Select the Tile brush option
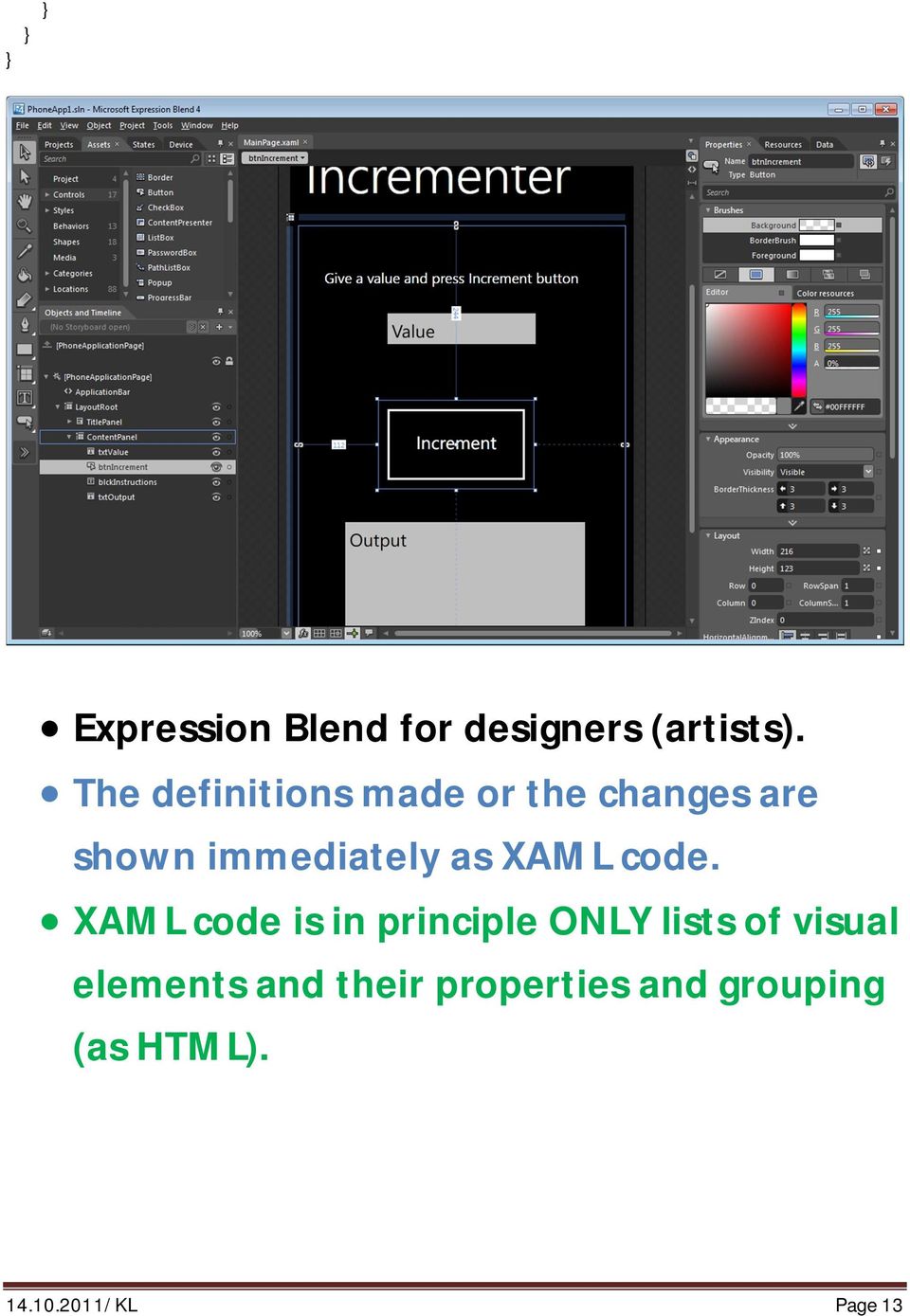This screenshot has height=1316, width=910. [828, 275]
